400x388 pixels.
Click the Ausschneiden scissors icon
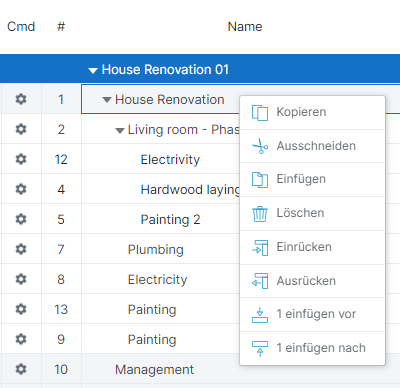tap(260, 146)
